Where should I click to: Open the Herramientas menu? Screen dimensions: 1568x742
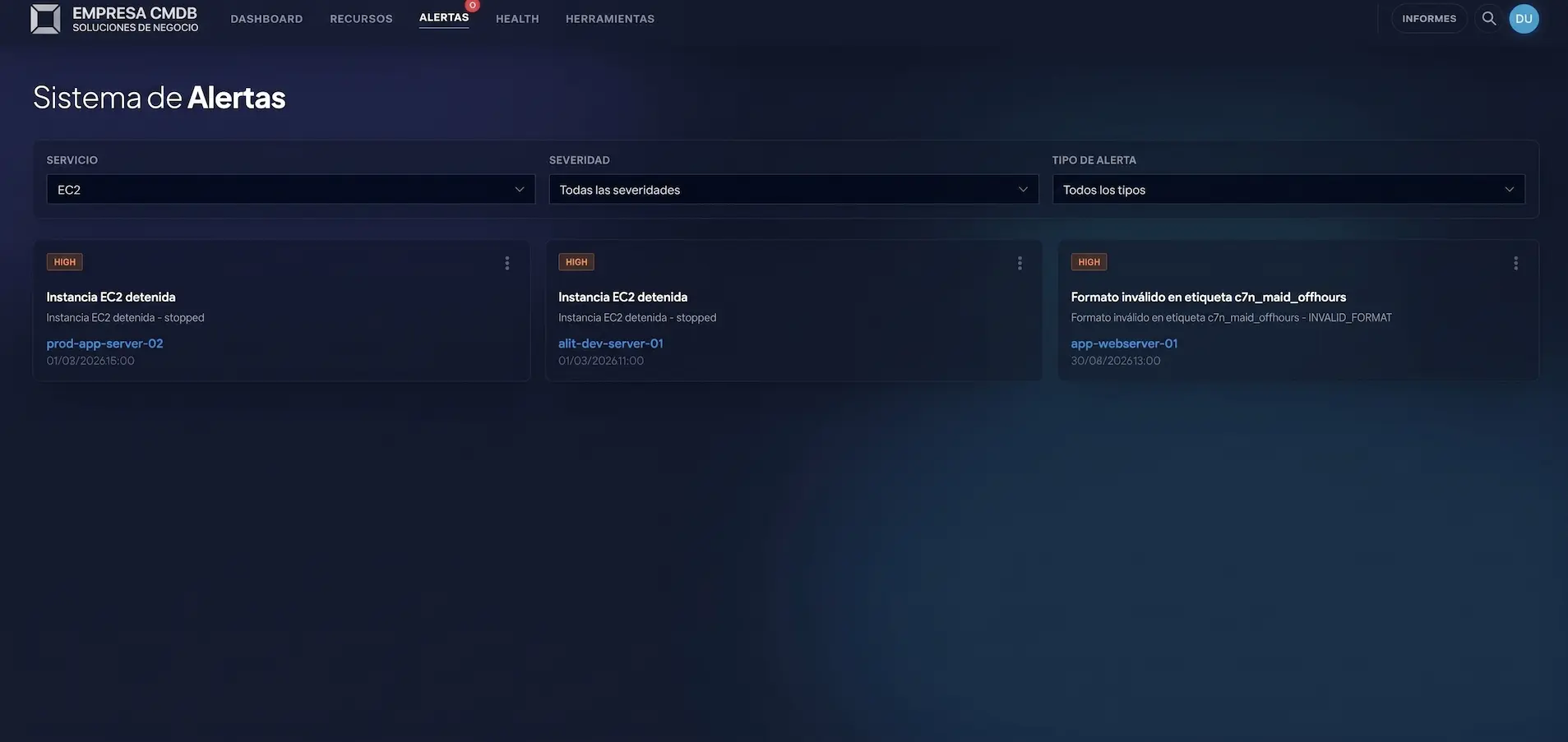610,19
